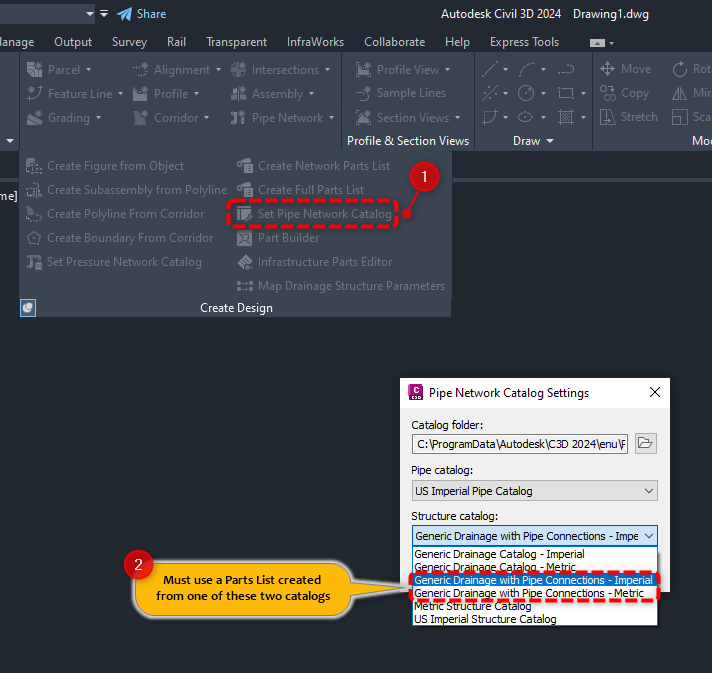The width and height of the screenshot is (712, 673).
Task: Open the InfraWorks ribbon tab
Action: click(x=315, y=42)
